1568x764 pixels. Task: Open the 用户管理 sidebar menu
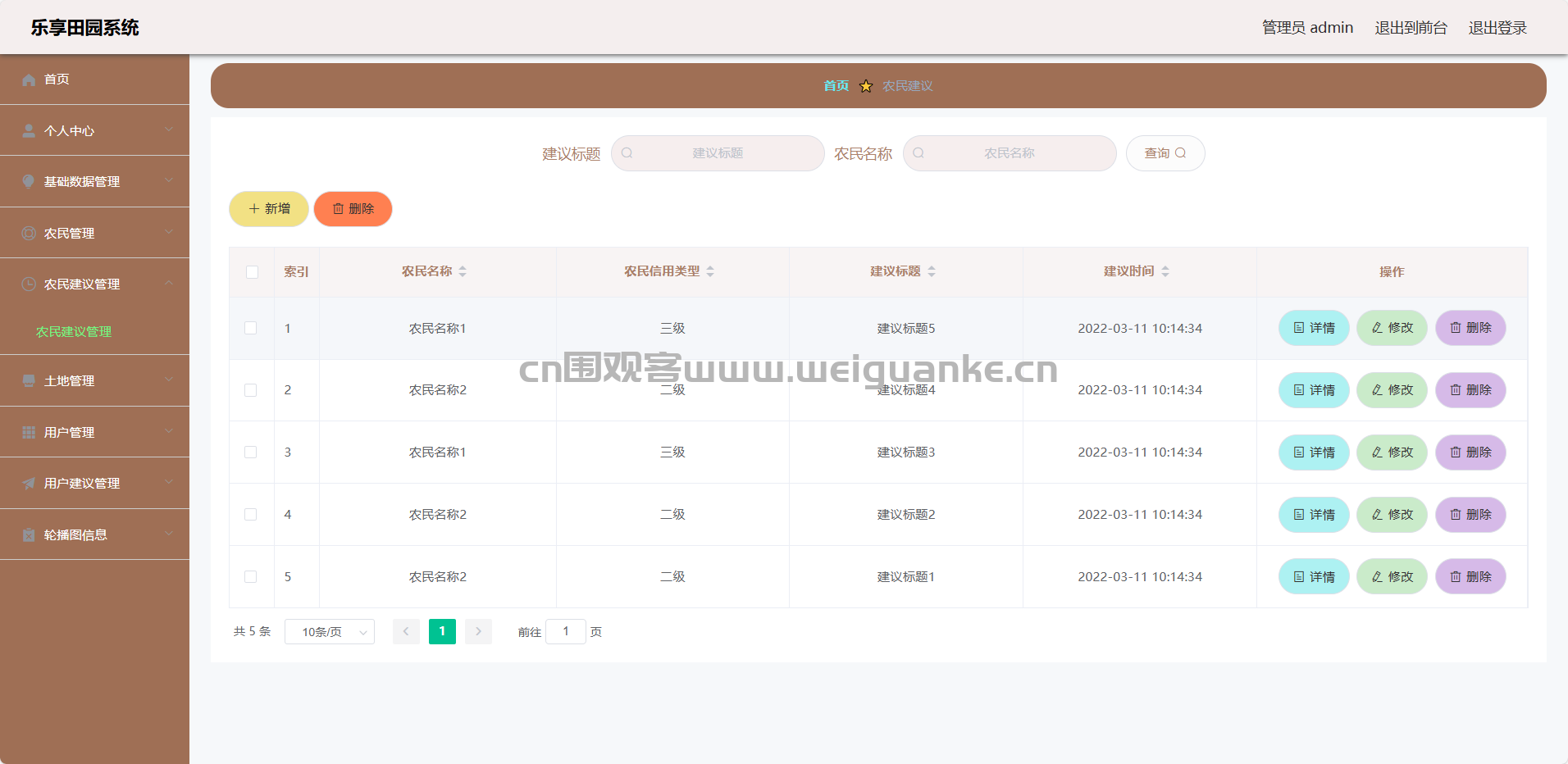click(x=94, y=433)
